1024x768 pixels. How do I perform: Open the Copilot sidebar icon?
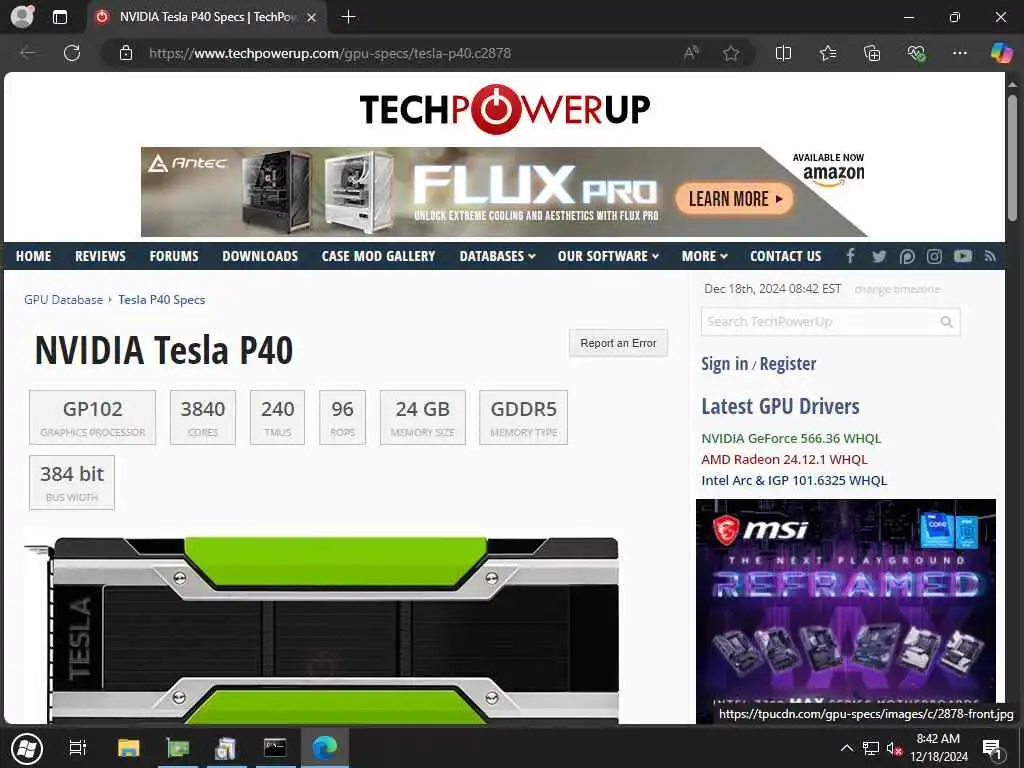[x=1001, y=53]
